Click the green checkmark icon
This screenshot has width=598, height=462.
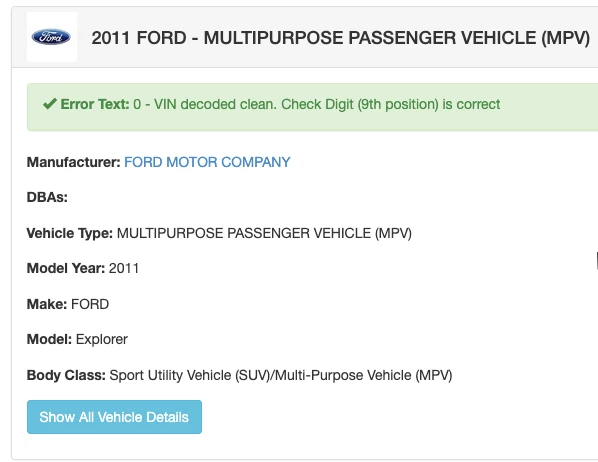[50, 103]
